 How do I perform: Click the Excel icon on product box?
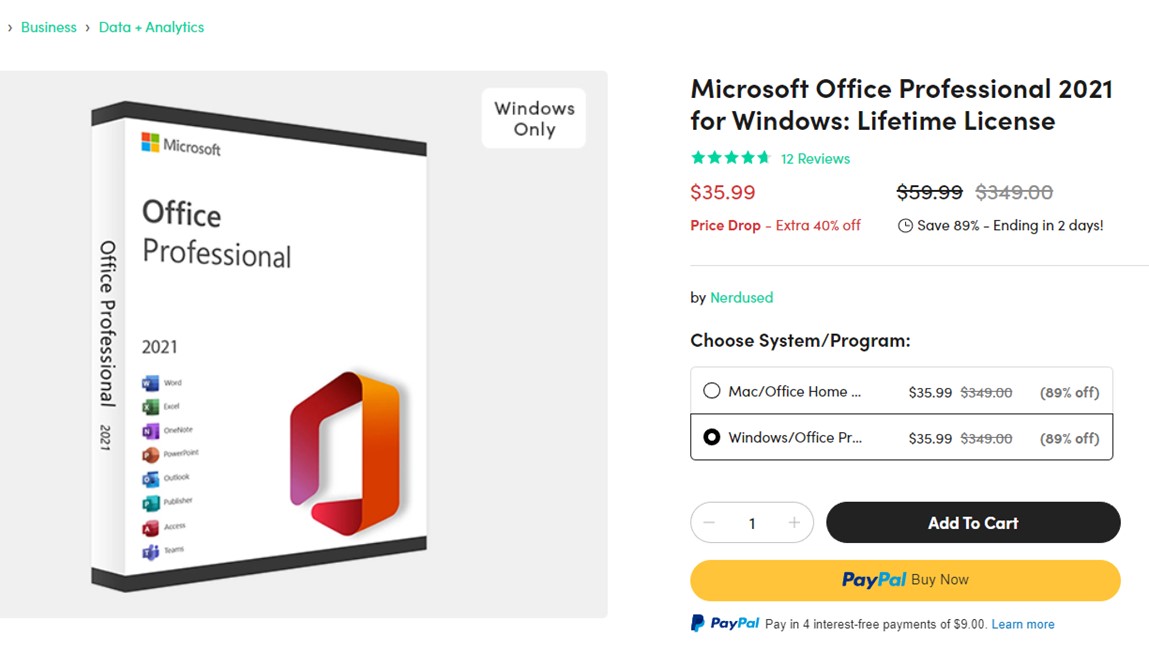tap(151, 407)
